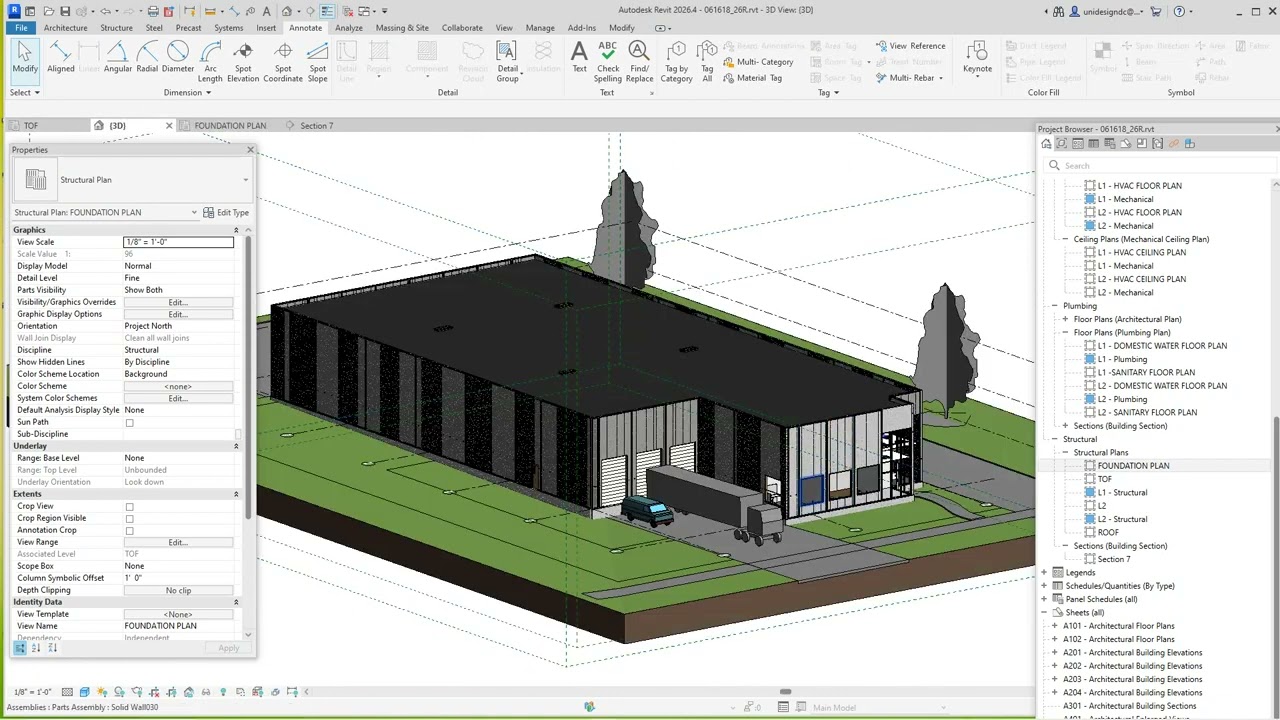Select the Tag by Category tool
Viewport: 1280px width, 720px height.
coord(676,62)
